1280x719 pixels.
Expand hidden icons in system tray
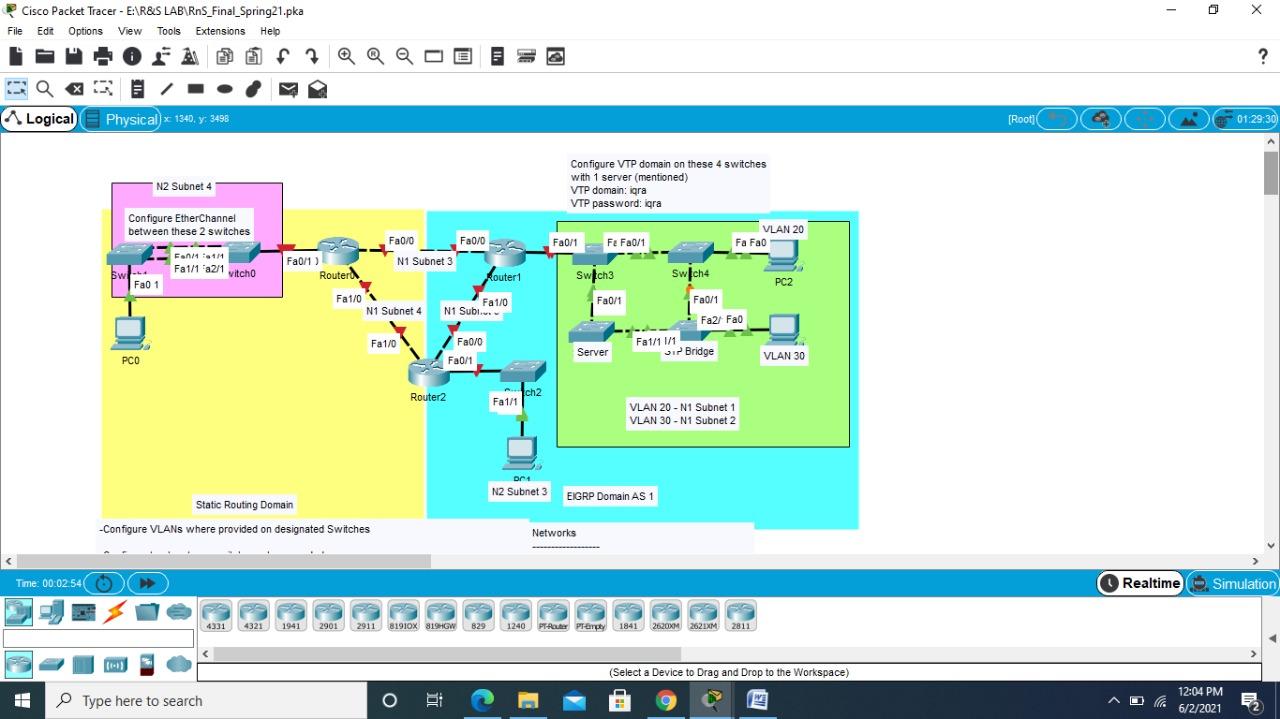point(1113,700)
